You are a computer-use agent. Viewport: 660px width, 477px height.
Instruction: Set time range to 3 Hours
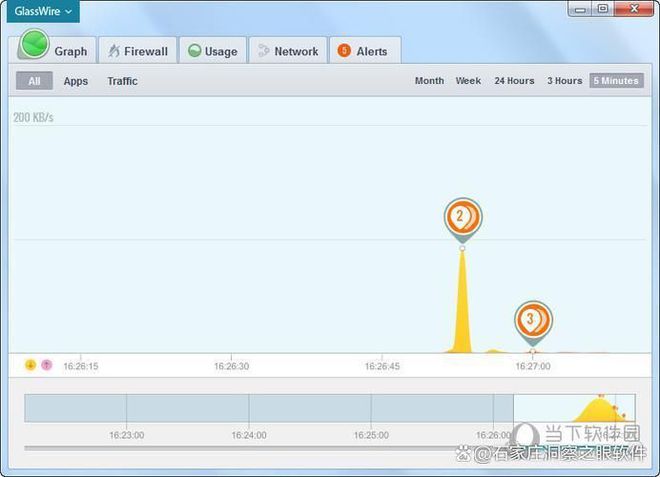click(x=564, y=80)
